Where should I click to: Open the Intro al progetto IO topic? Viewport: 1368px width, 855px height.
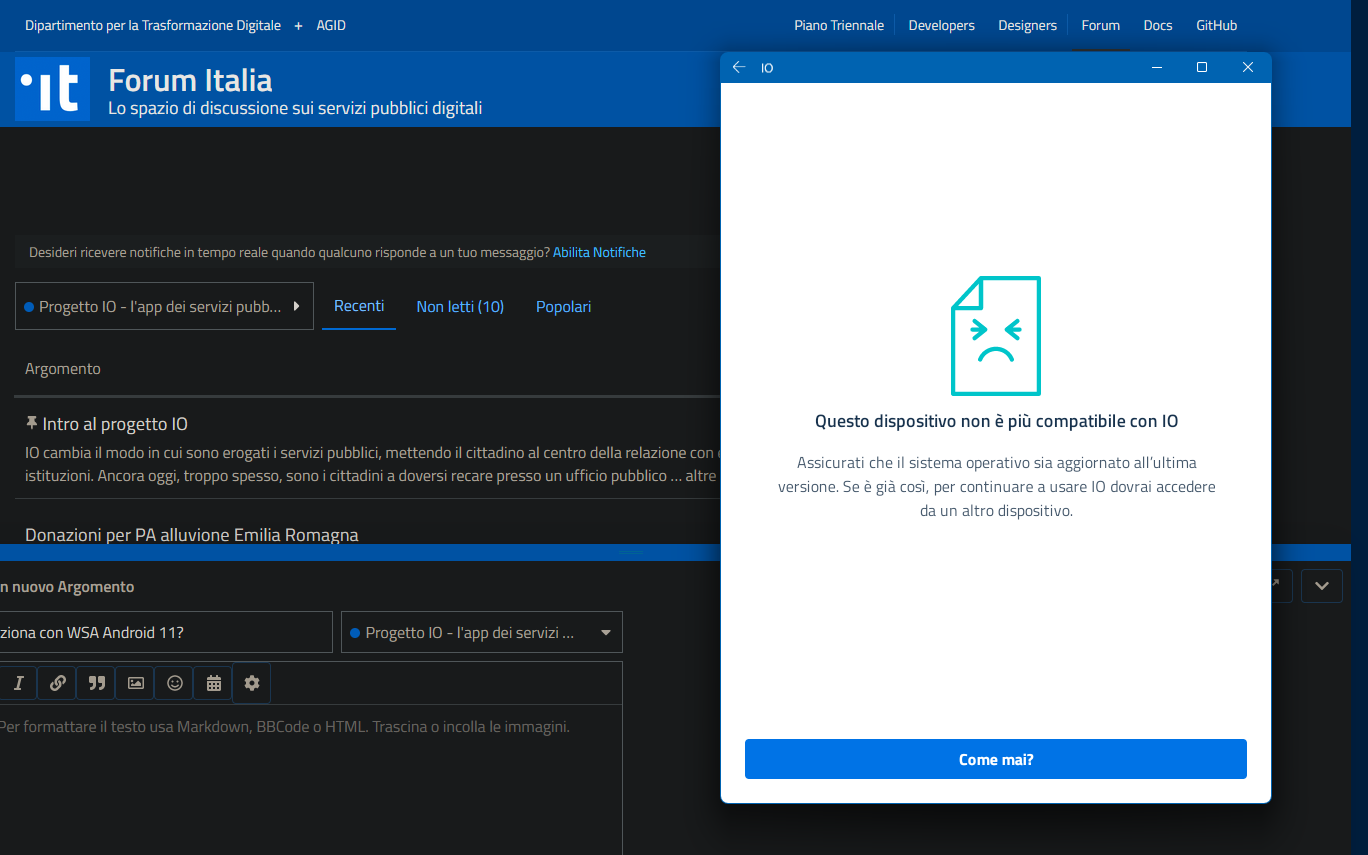115,424
